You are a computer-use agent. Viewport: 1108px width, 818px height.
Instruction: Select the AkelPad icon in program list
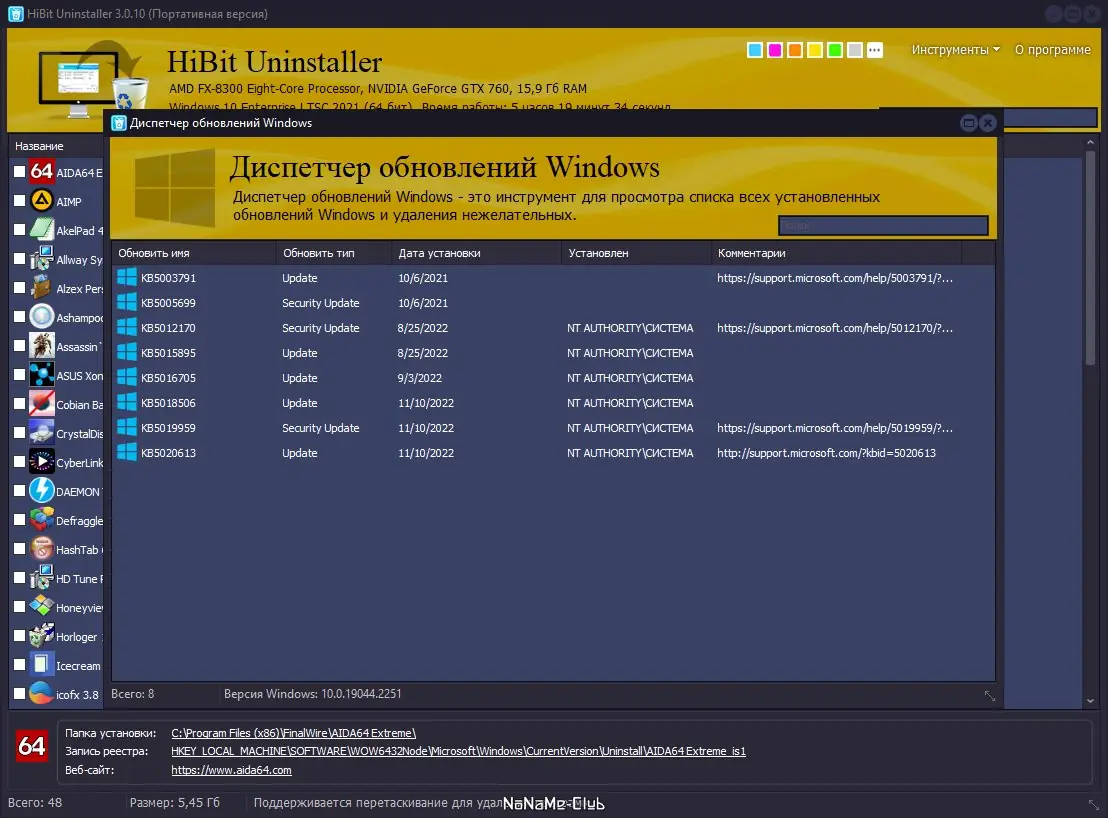pyautogui.click(x=42, y=230)
